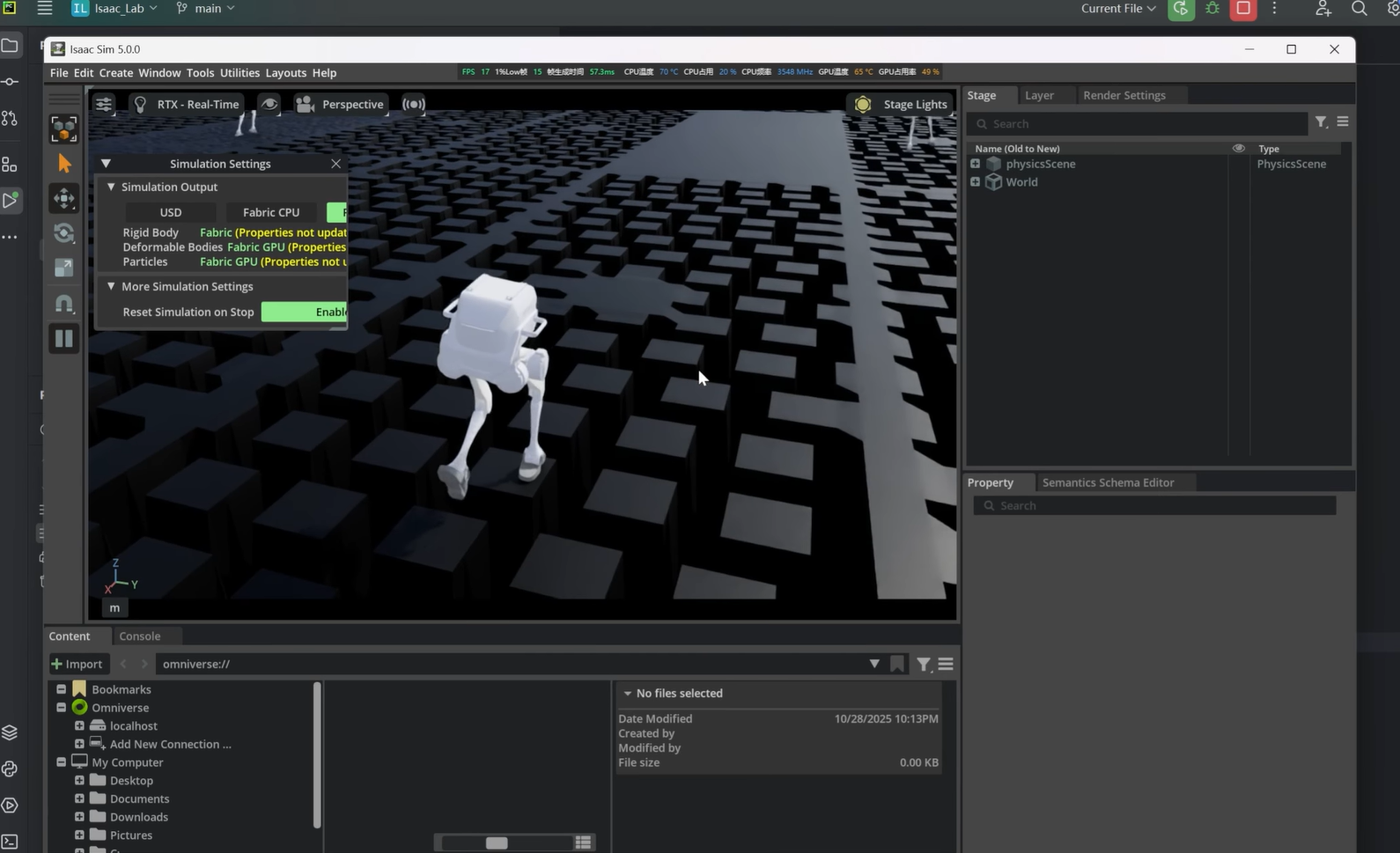The image size is (1400, 853).
Task: Activate the Move gizmo tool
Action: point(64,198)
